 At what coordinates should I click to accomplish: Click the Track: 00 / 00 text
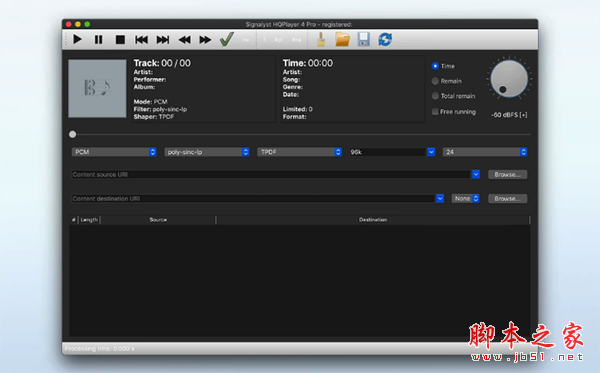(x=162, y=63)
